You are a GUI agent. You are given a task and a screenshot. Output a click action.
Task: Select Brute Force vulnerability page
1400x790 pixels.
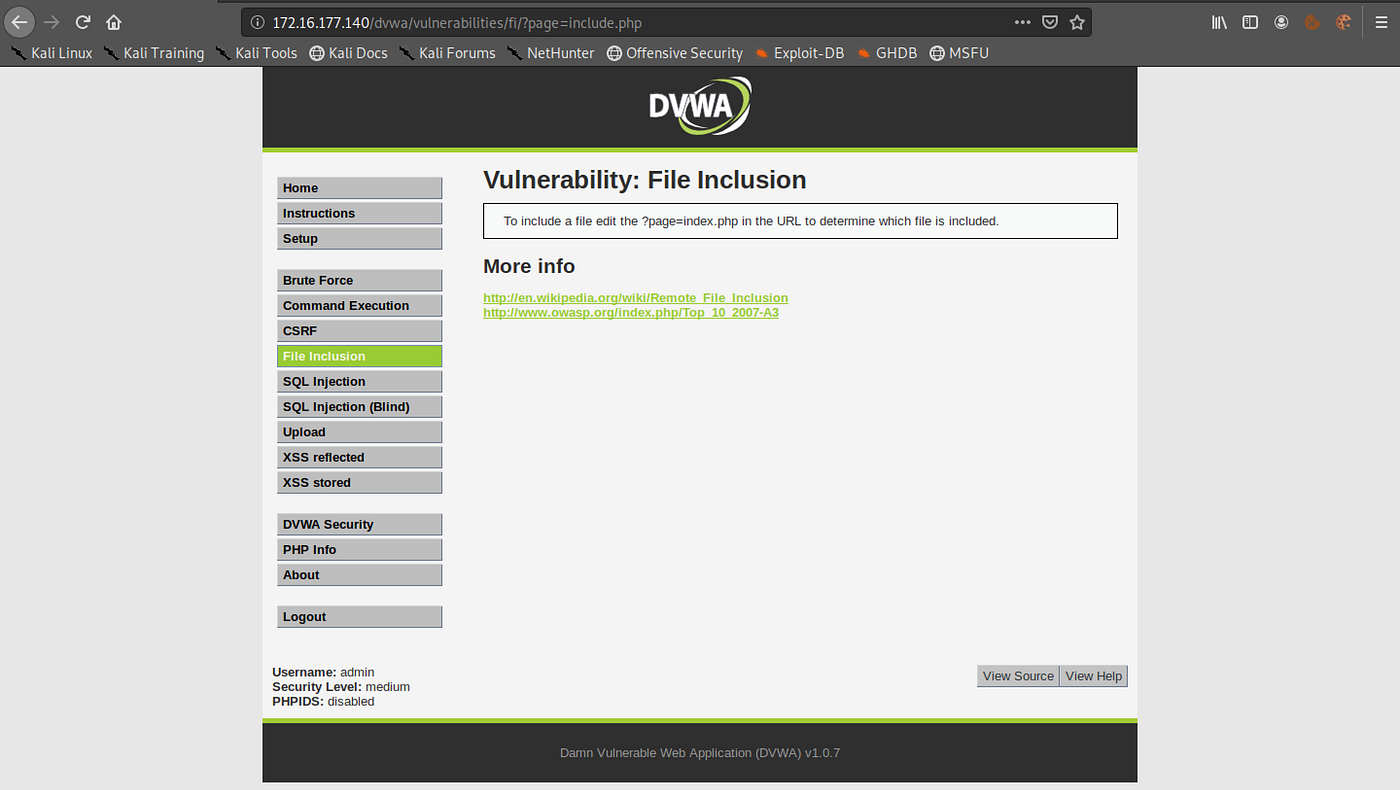(359, 280)
